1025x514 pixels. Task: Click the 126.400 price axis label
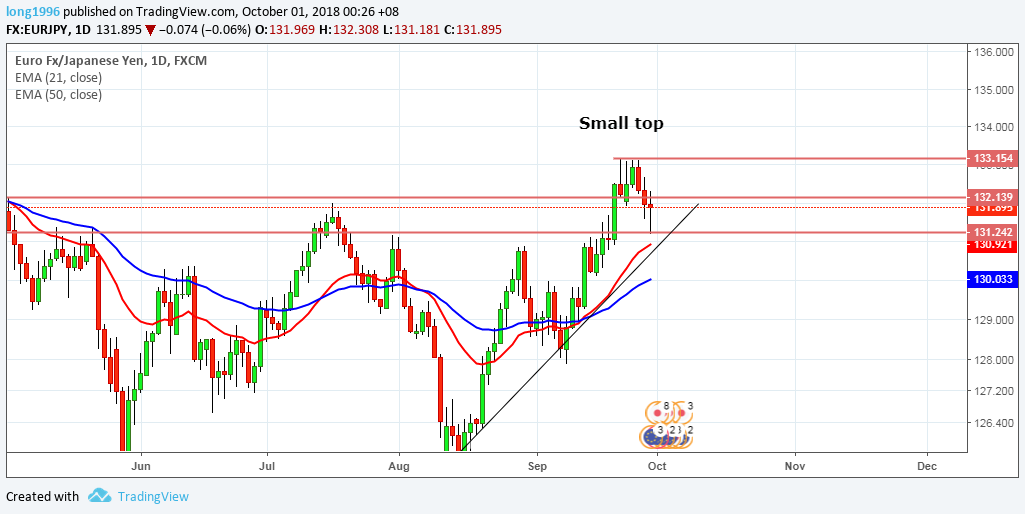(994, 423)
